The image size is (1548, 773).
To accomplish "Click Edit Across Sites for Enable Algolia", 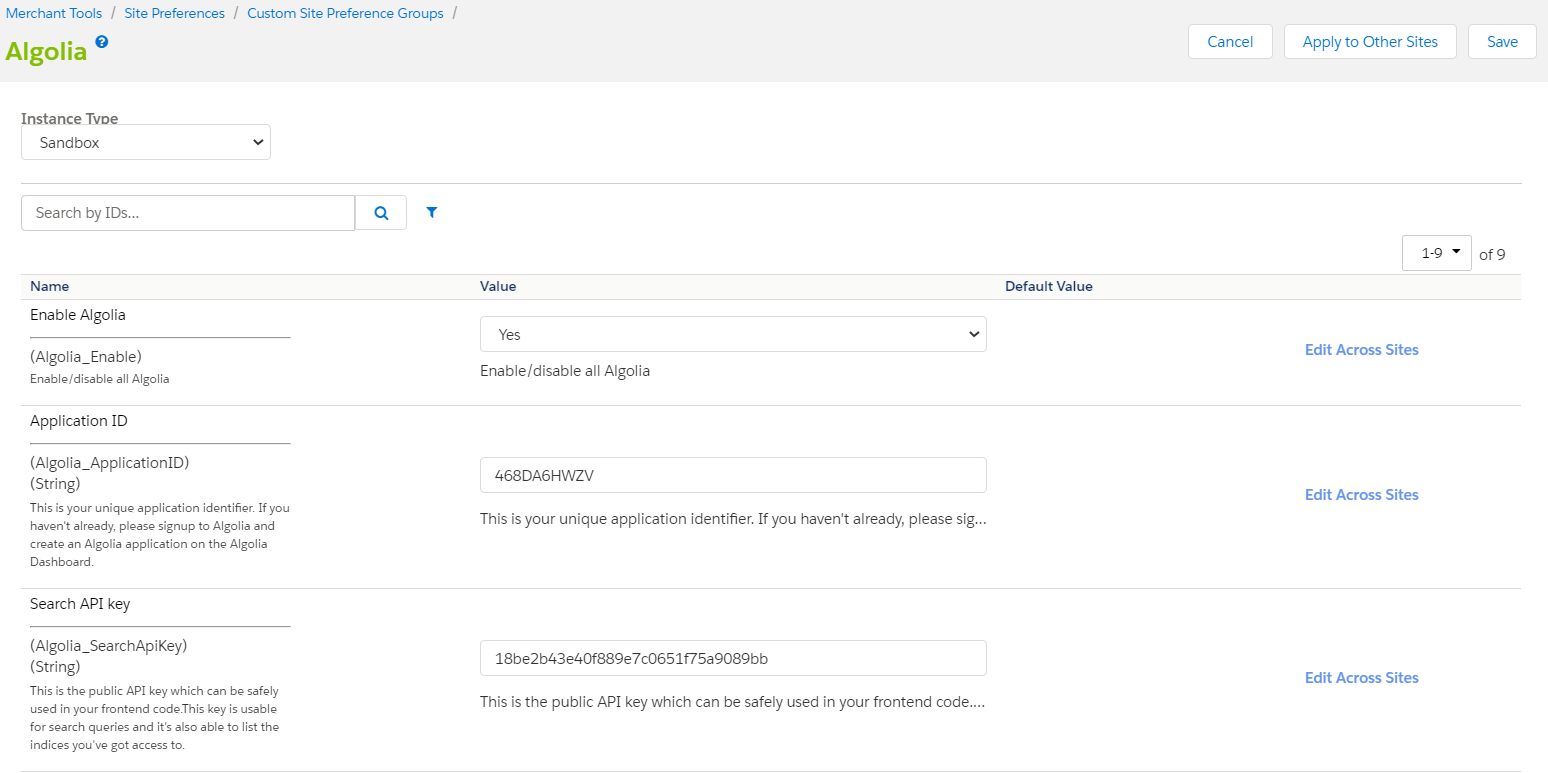I will coord(1361,350).
